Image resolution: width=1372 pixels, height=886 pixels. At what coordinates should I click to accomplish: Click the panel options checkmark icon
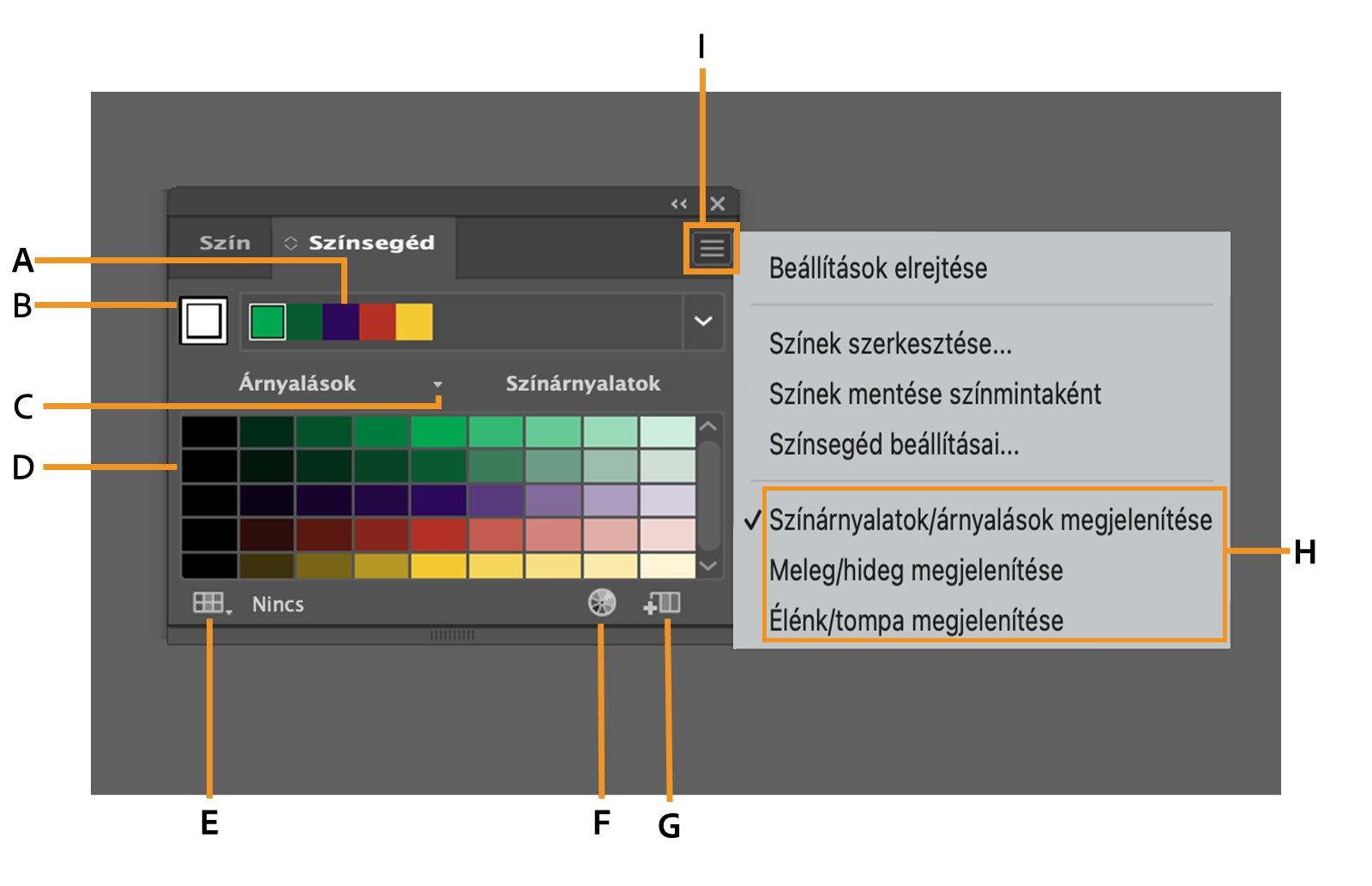click(x=750, y=518)
